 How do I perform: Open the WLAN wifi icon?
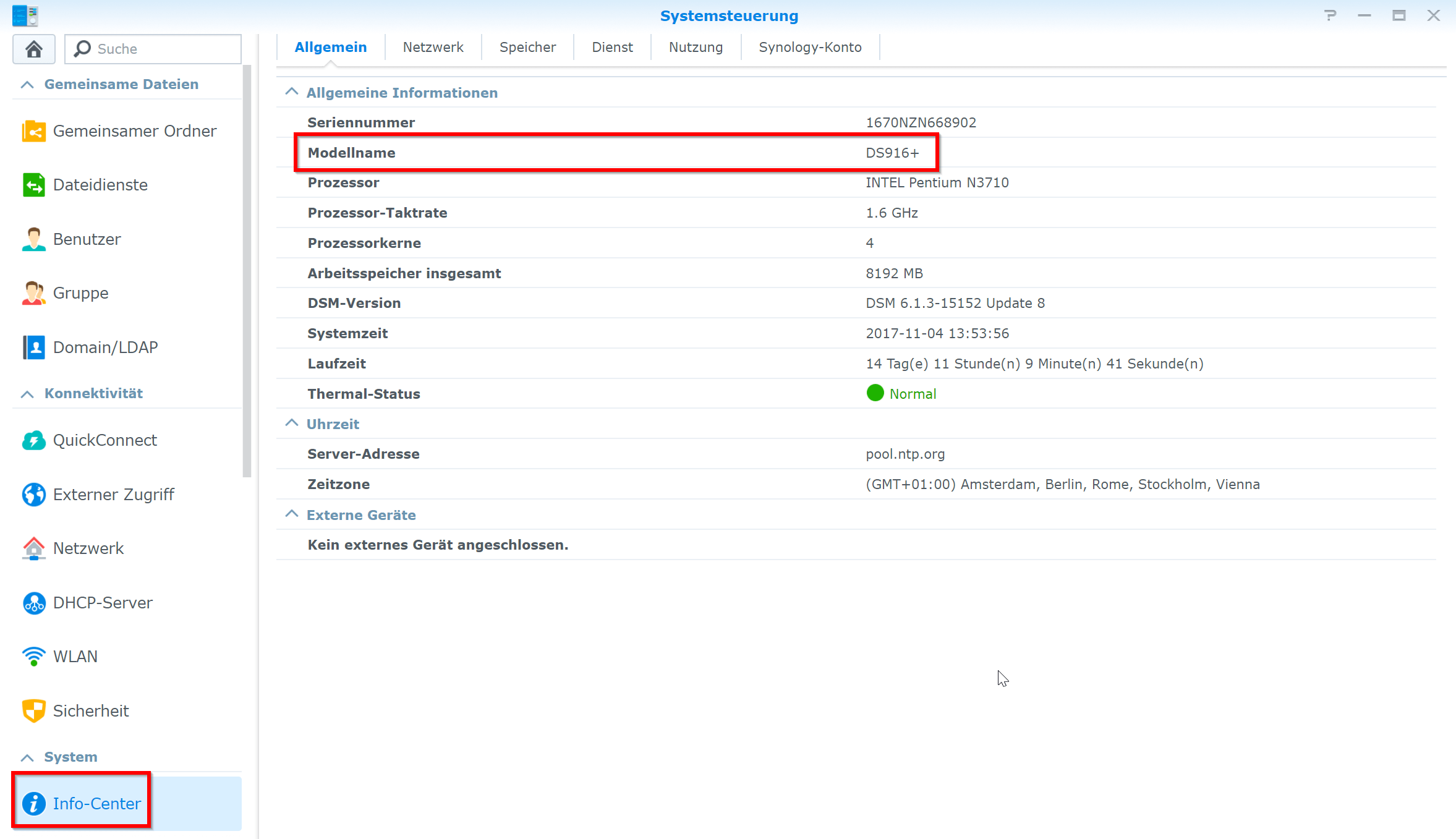(33, 657)
